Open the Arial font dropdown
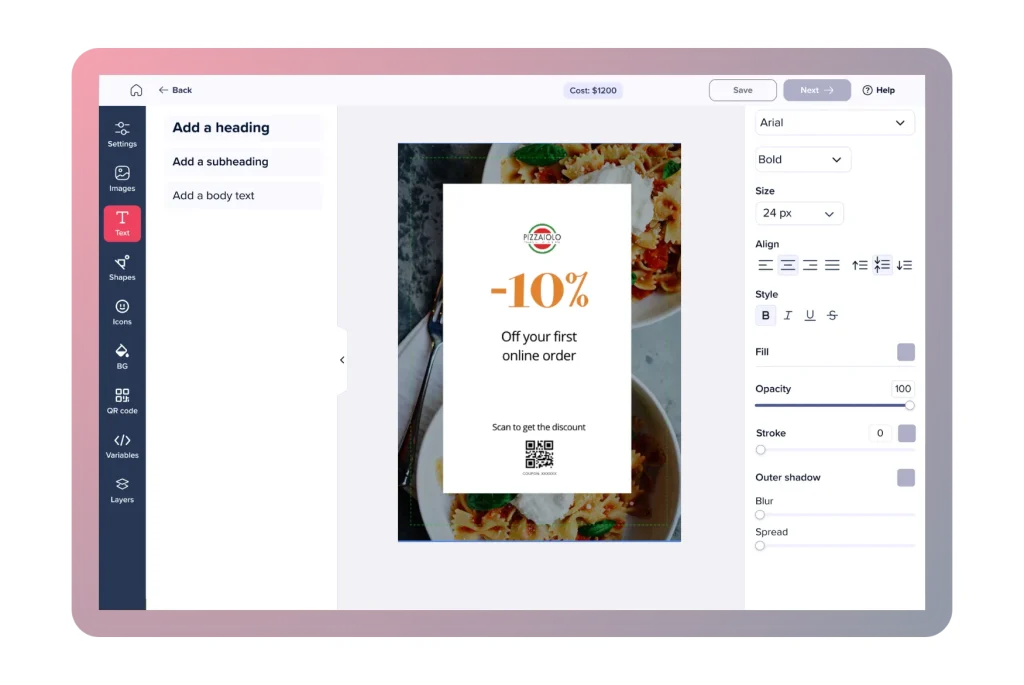Screen dimensions: 1024x685 (x=835, y=123)
